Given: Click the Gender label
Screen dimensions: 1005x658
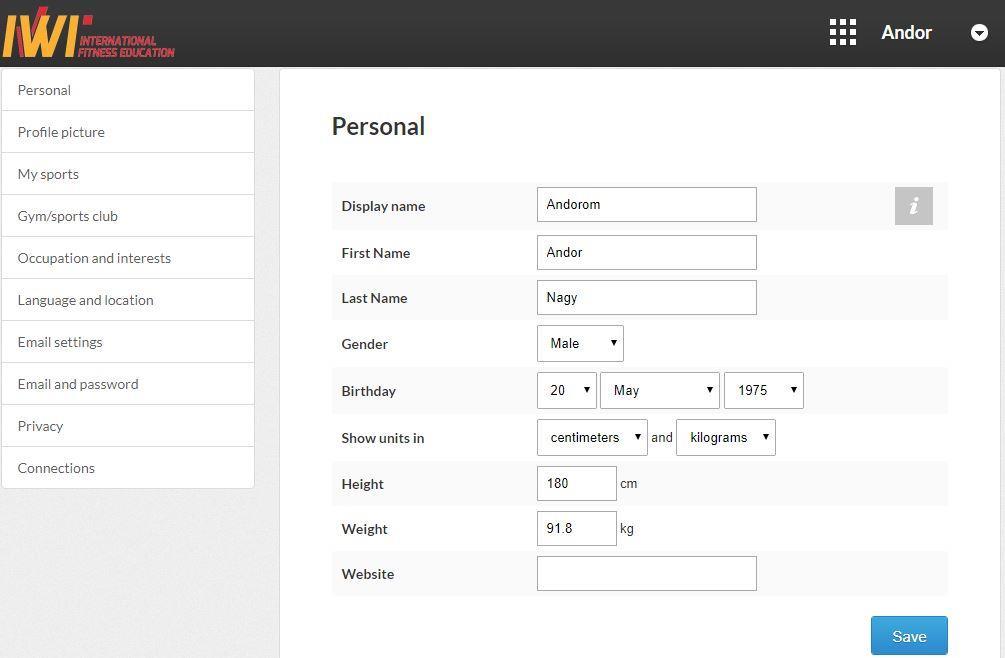Looking at the screenshot, I should pyautogui.click(x=365, y=344).
